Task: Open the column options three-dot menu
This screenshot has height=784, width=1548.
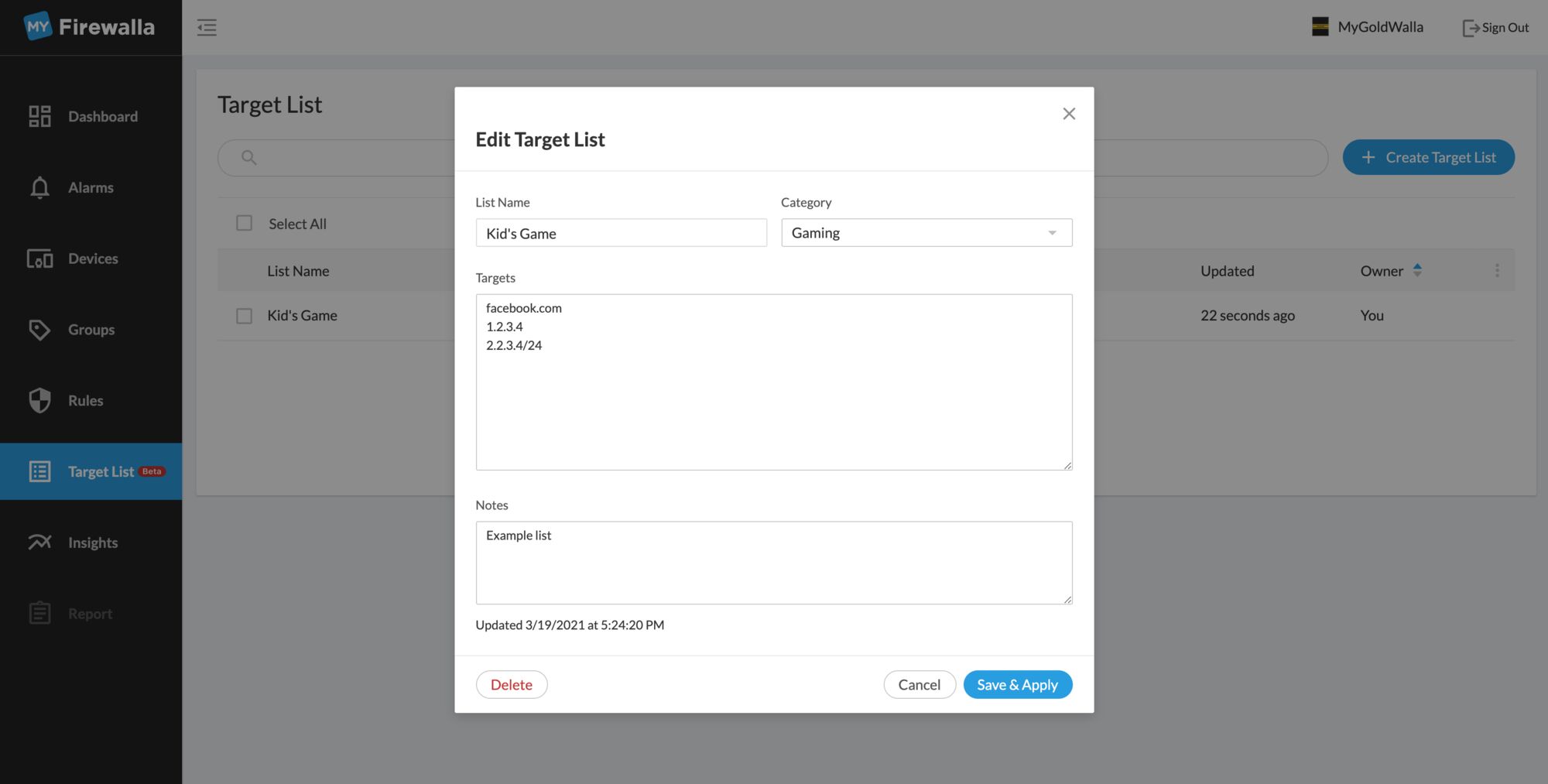Action: 1497,270
